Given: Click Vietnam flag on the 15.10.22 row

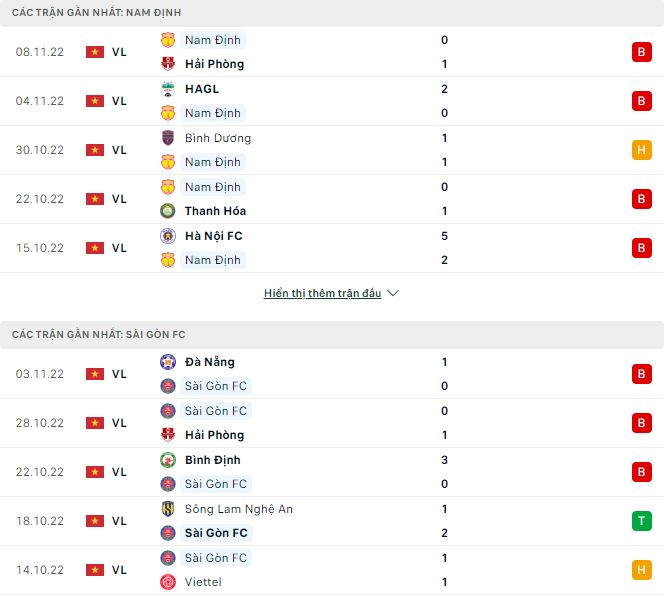Looking at the screenshot, I should point(95,248).
